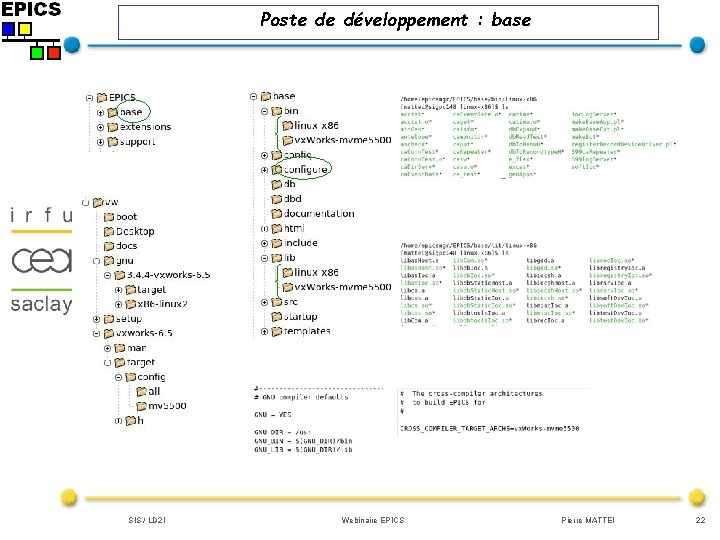Click the docs folder icon
Viewport: 720px width, 540px height.
[109, 246]
